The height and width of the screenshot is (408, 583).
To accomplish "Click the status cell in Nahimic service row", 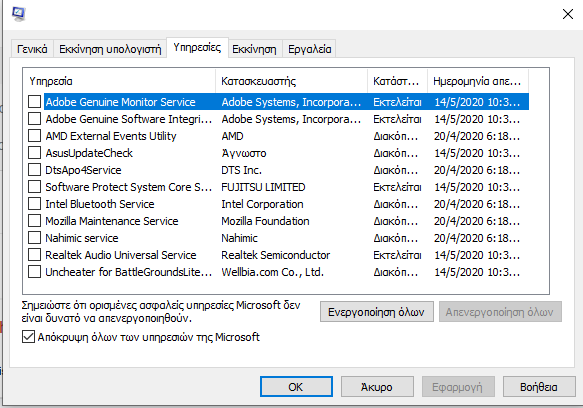I will [396, 238].
